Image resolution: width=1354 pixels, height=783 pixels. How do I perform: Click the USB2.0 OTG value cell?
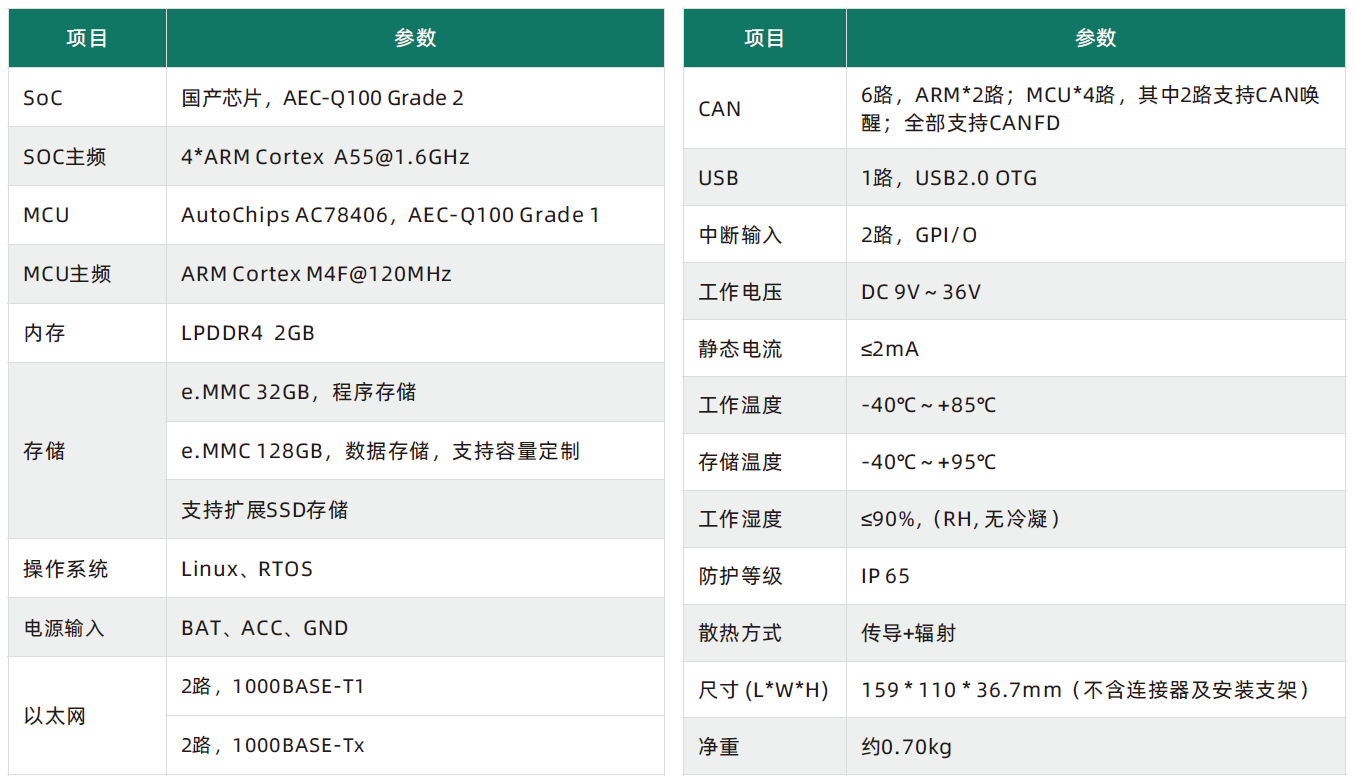pos(1096,178)
